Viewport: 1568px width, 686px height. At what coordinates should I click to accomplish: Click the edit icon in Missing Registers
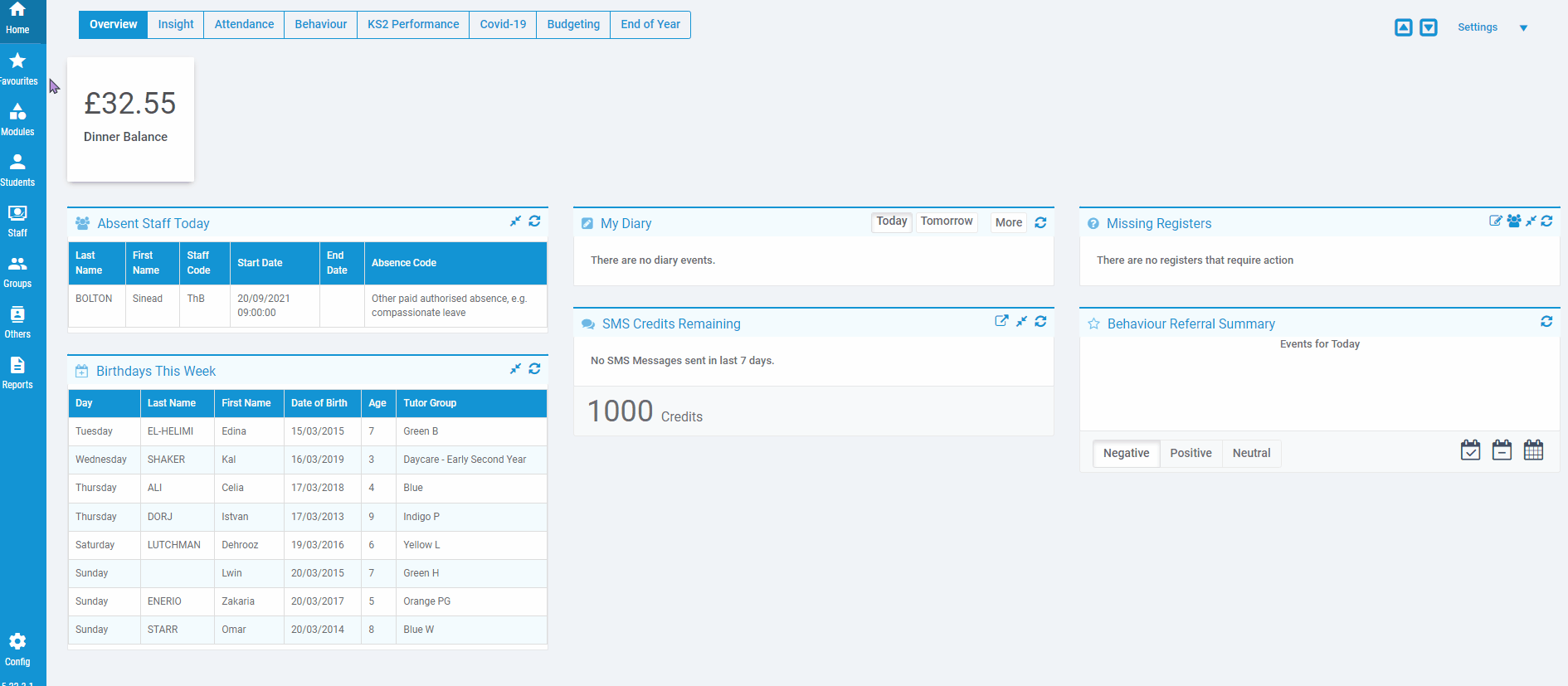(x=1495, y=221)
